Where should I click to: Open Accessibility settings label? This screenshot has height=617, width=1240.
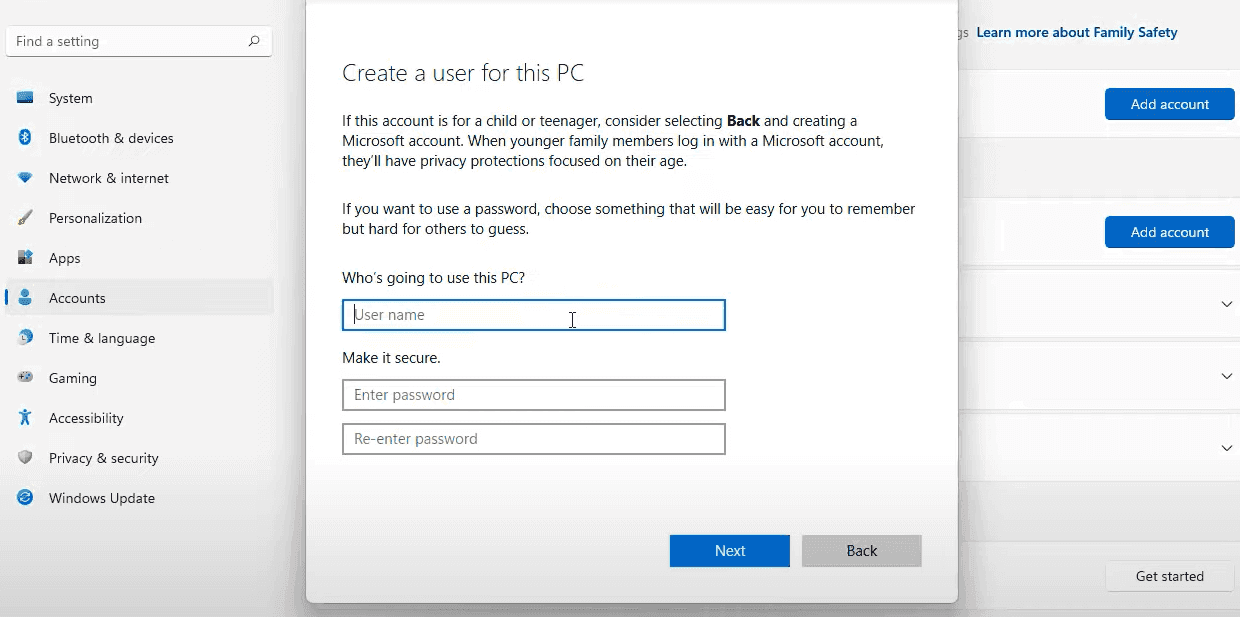(86, 418)
